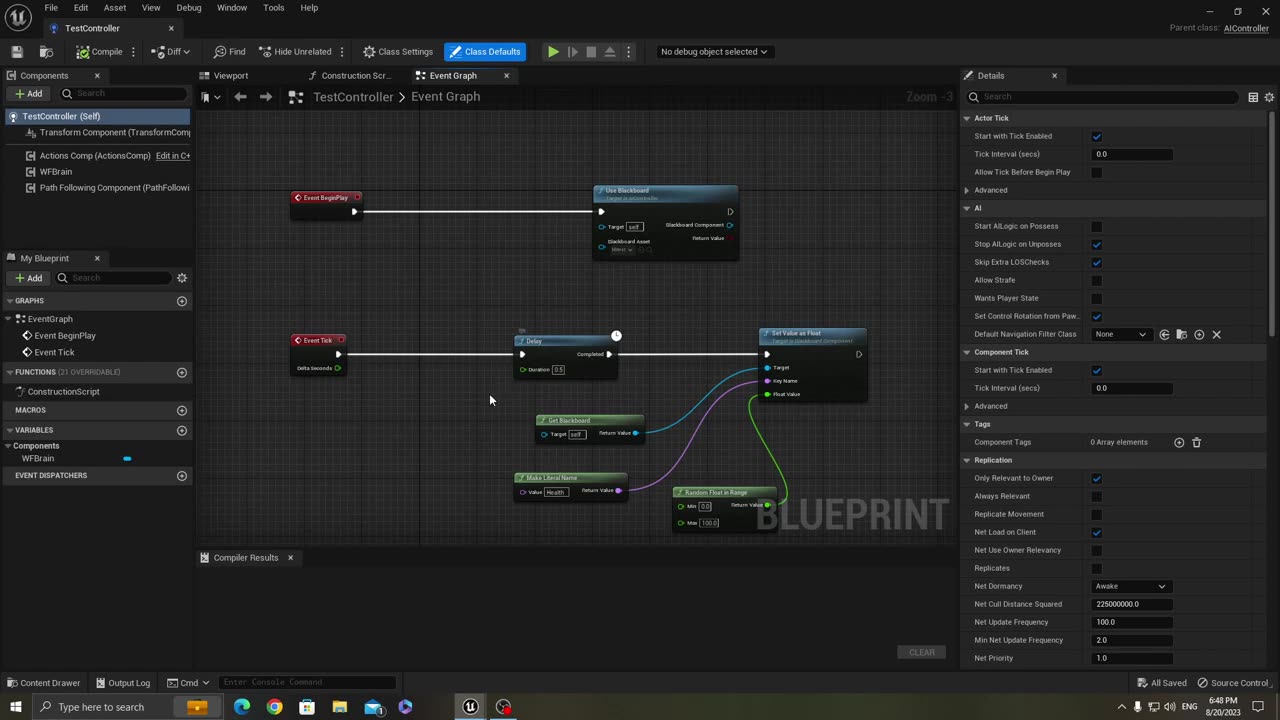Viewport: 1280px width, 720px height.
Task: Open the play options menu dots
Action: coord(629,52)
